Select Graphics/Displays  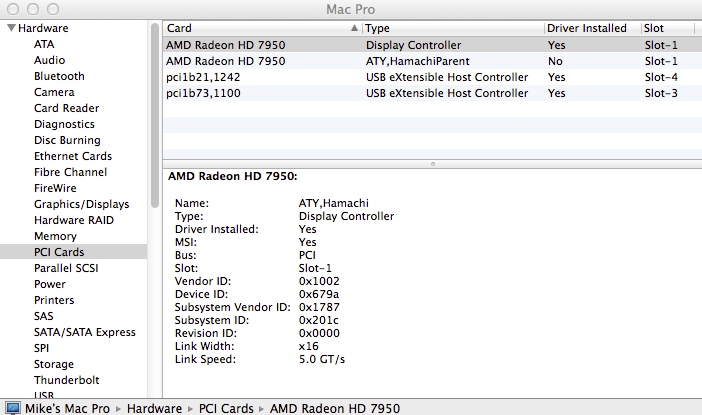[x=81, y=205]
